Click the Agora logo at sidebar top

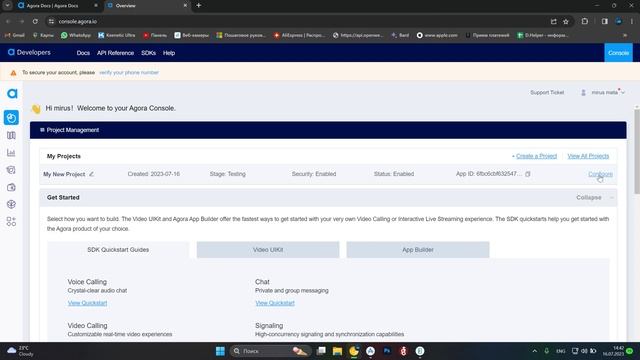(12, 93)
